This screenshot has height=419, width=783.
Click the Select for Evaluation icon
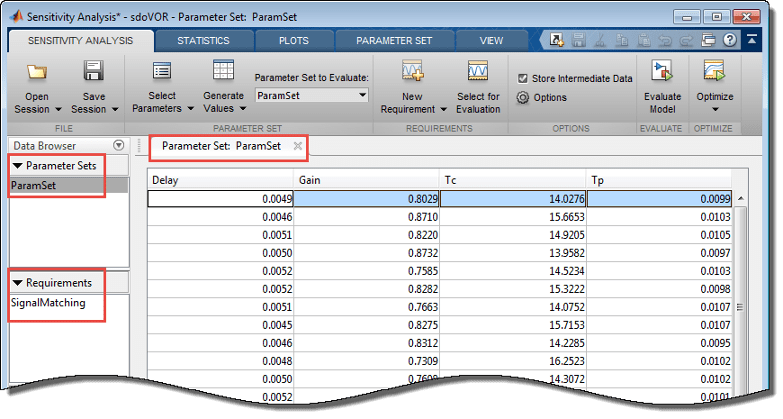478,71
